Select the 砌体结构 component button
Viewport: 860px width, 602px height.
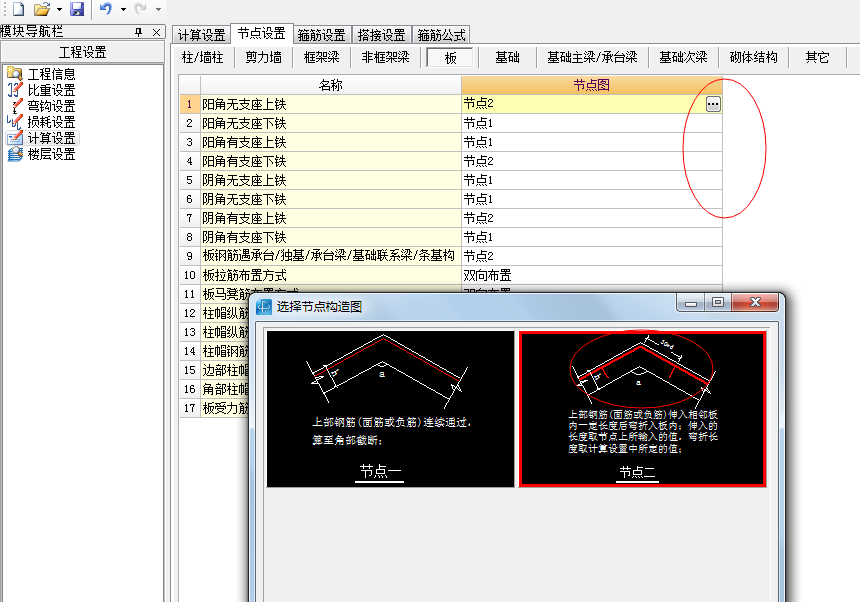753,57
